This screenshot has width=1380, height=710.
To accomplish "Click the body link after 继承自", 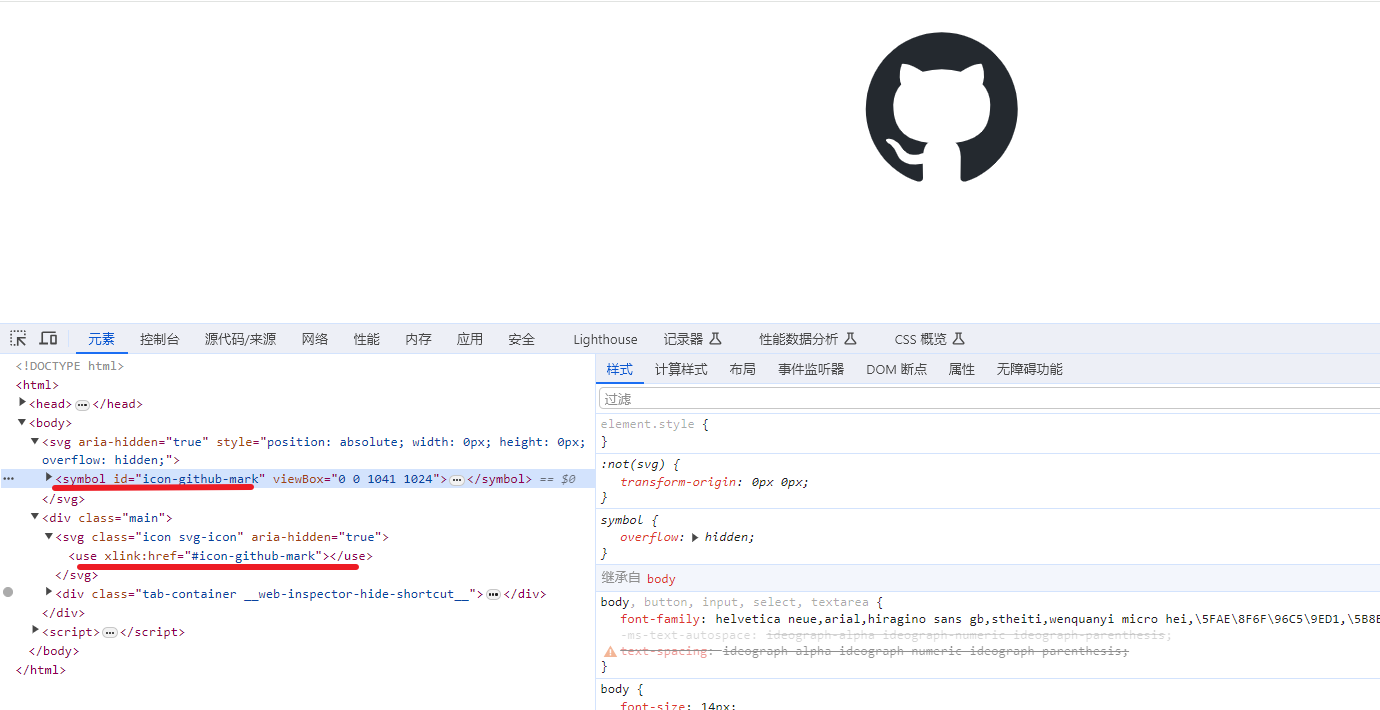I will pos(661,579).
